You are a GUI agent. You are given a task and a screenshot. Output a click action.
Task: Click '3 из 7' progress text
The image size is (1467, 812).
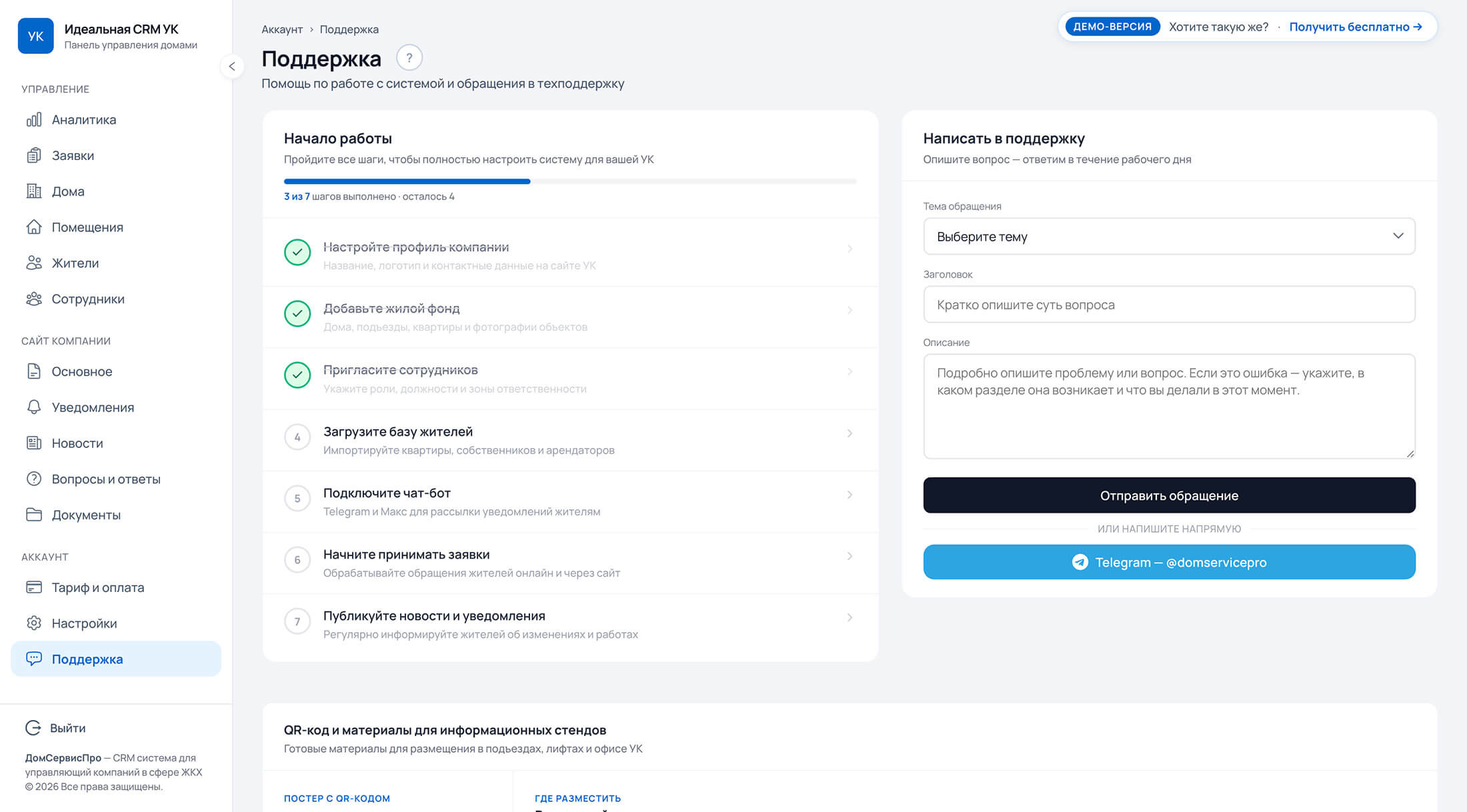pos(297,196)
